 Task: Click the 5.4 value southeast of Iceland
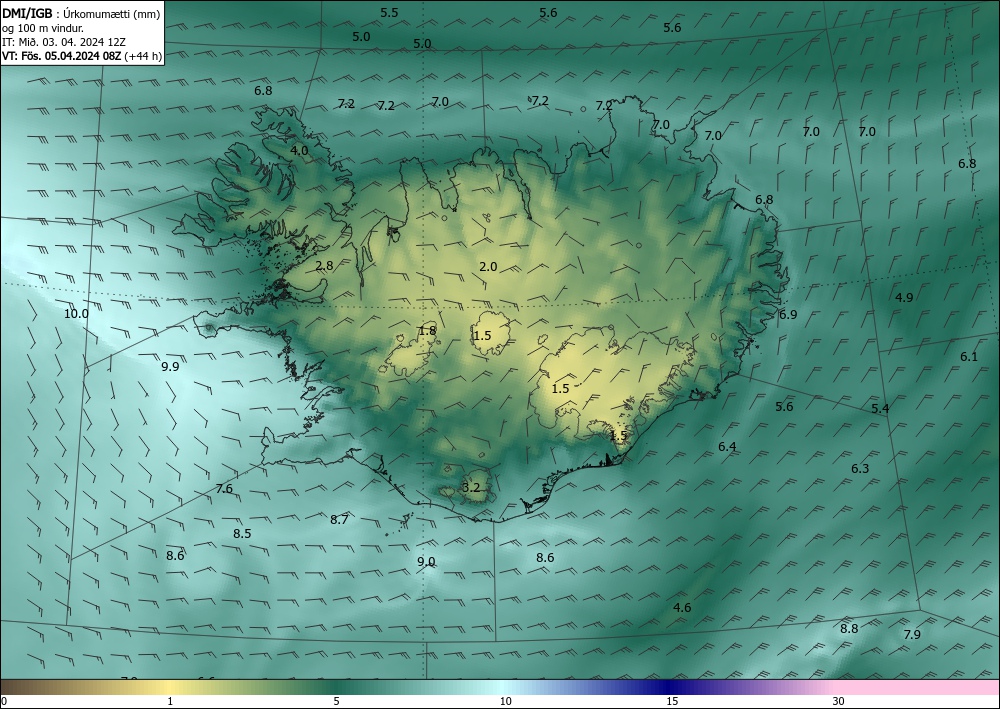880,409
